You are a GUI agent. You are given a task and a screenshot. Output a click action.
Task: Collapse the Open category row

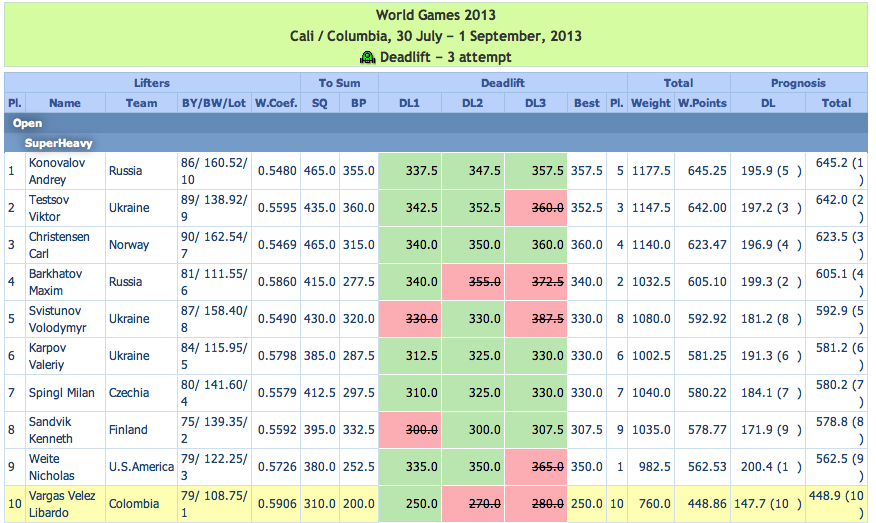coord(28,124)
